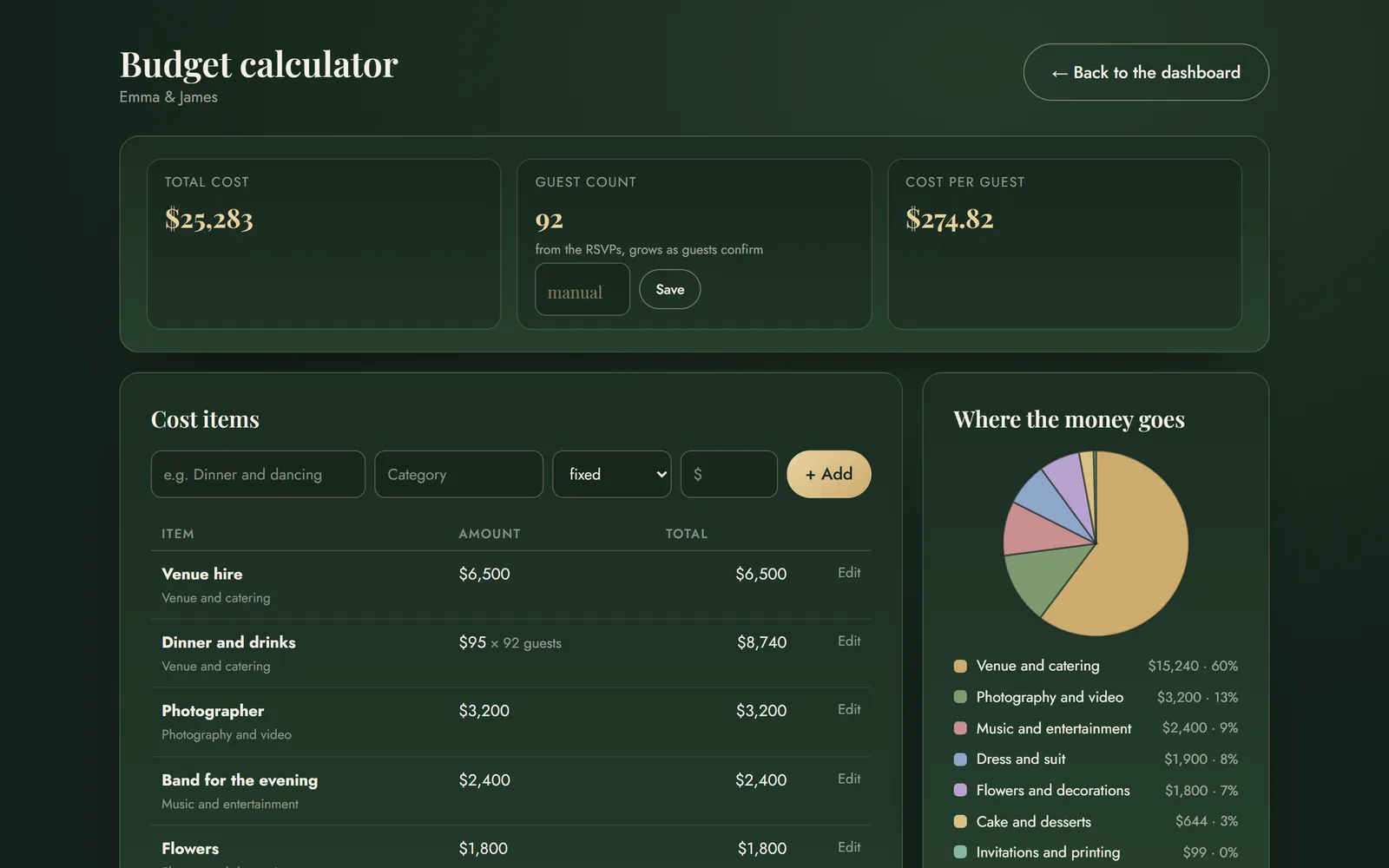The width and height of the screenshot is (1389, 868).
Task: Click the large gold pie chart slice
Action: [1137, 556]
